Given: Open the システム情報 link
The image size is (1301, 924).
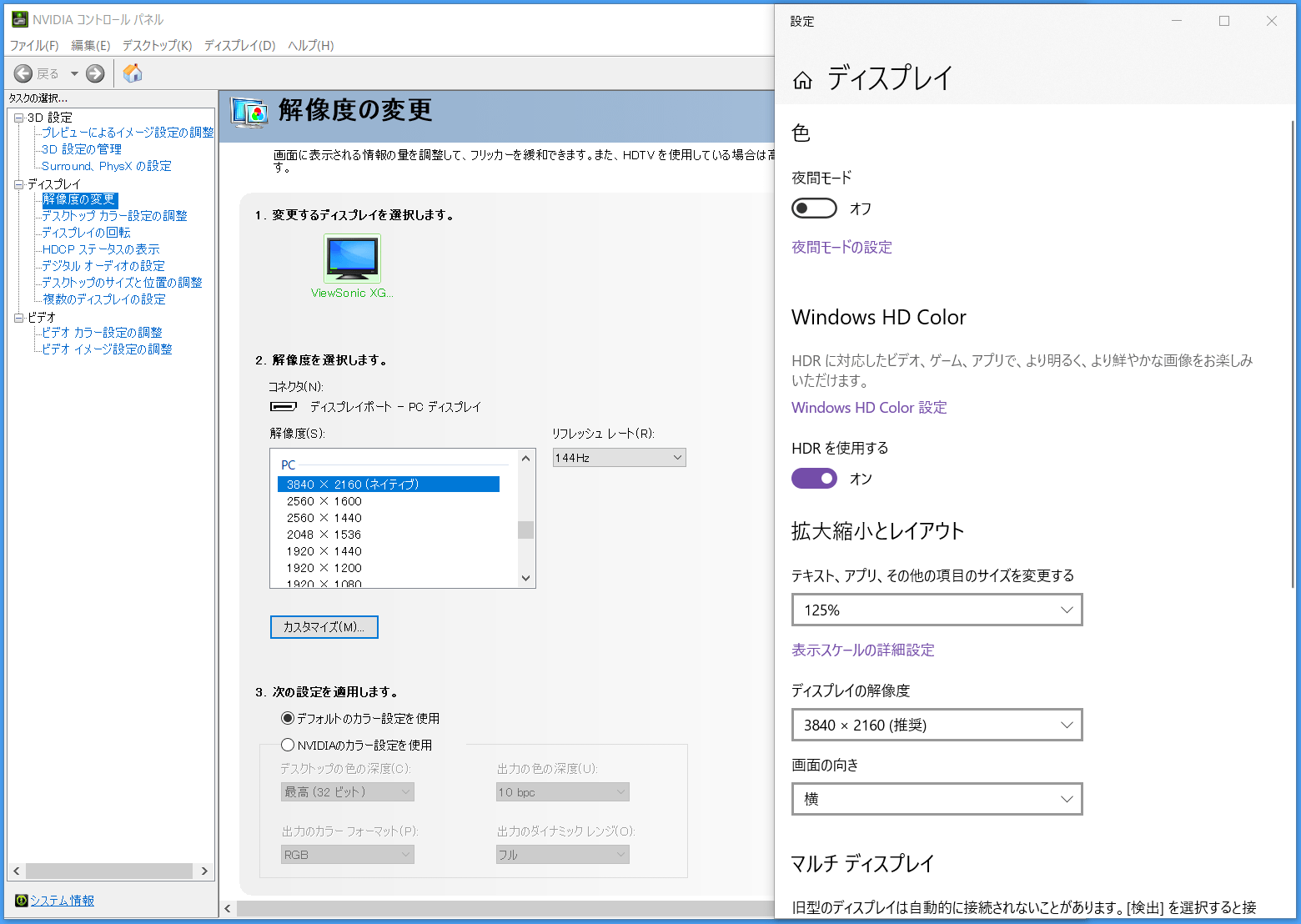Looking at the screenshot, I should click(x=63, y=901).
